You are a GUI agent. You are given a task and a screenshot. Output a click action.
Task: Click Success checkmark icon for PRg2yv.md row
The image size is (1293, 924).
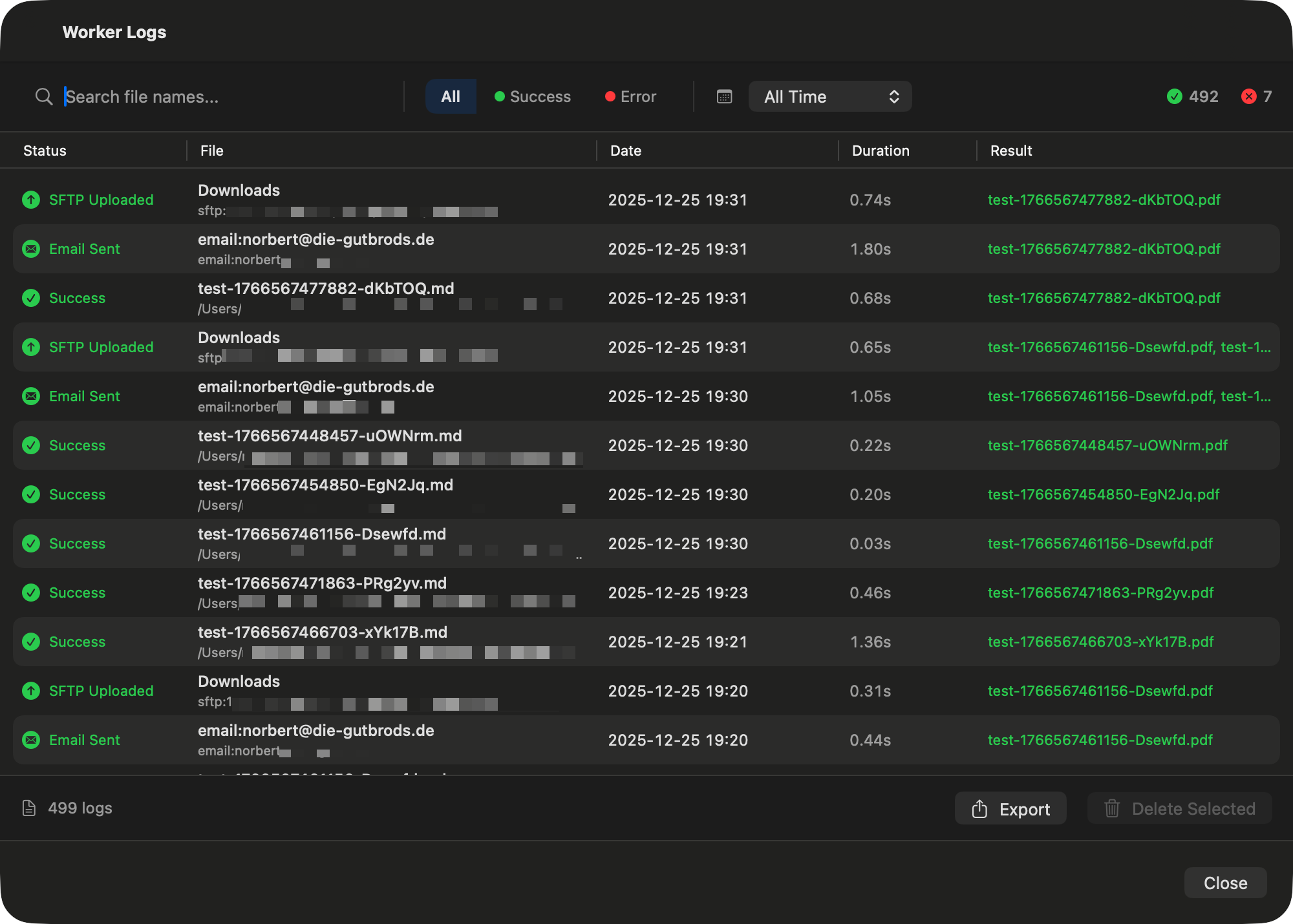[31, 593]
